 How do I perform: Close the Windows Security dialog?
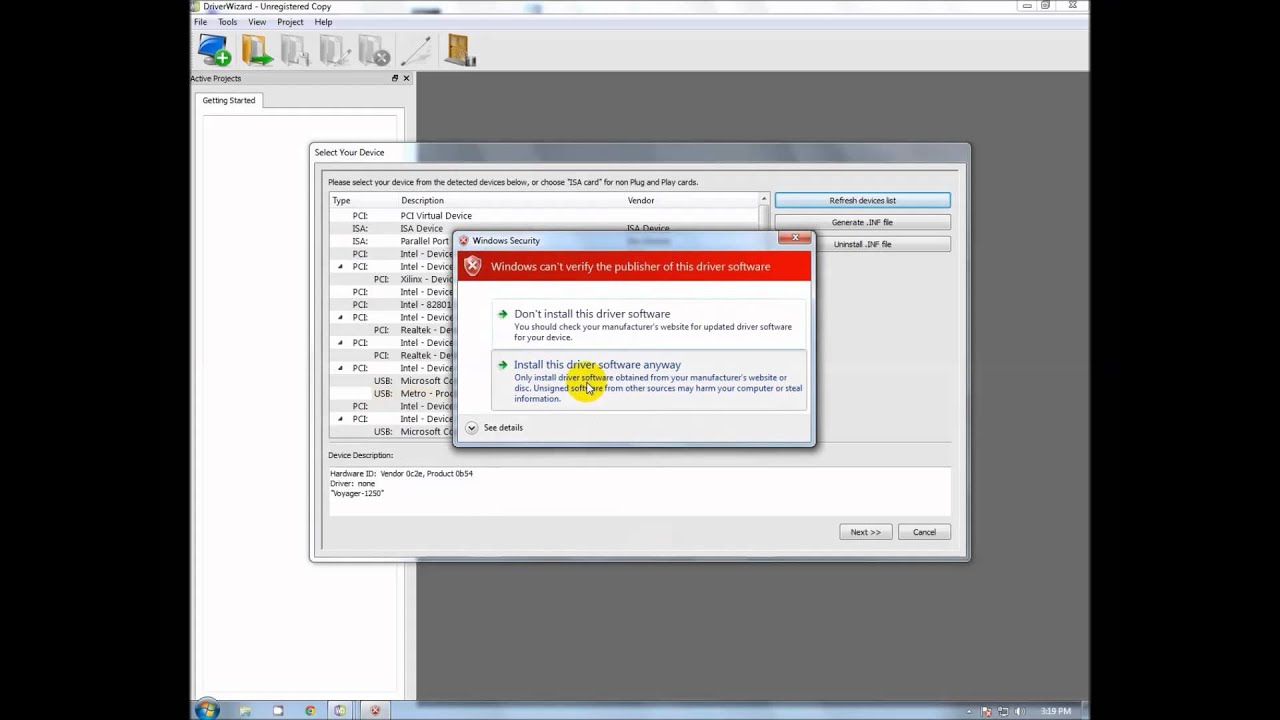[795, 238]
